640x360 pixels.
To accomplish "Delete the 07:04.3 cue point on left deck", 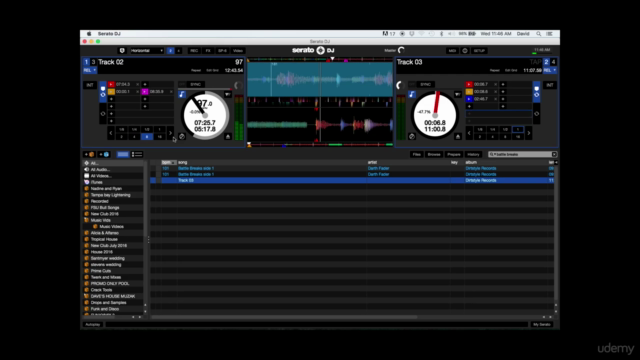I will tap(137, 84).
